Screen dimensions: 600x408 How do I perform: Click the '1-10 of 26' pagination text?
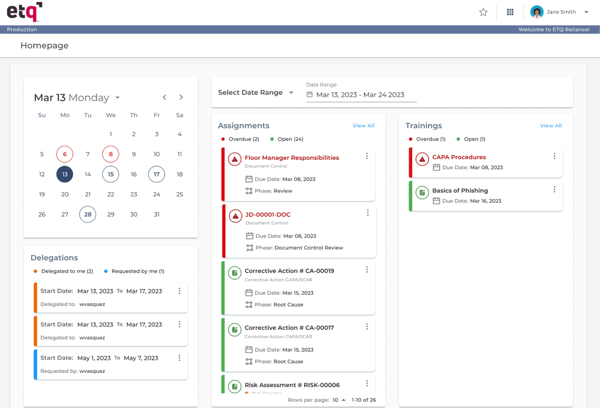[364, 400]
